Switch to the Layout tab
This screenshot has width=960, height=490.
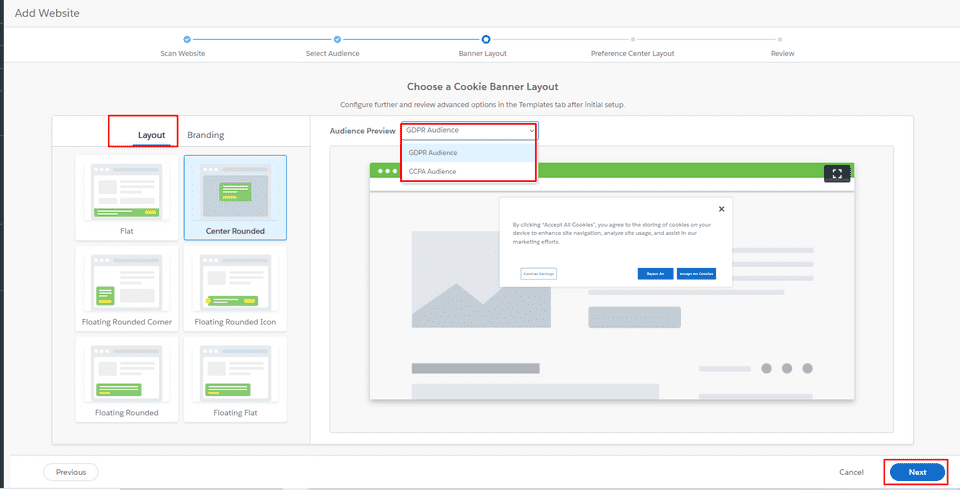[x=152, y=135]
